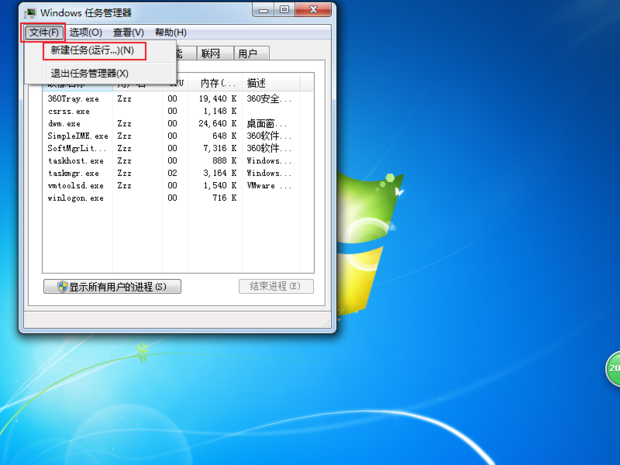The width and height of the screenshot is (620, 465).
Task: Click the resize grip in the status bar
Action: click(326, 323)
